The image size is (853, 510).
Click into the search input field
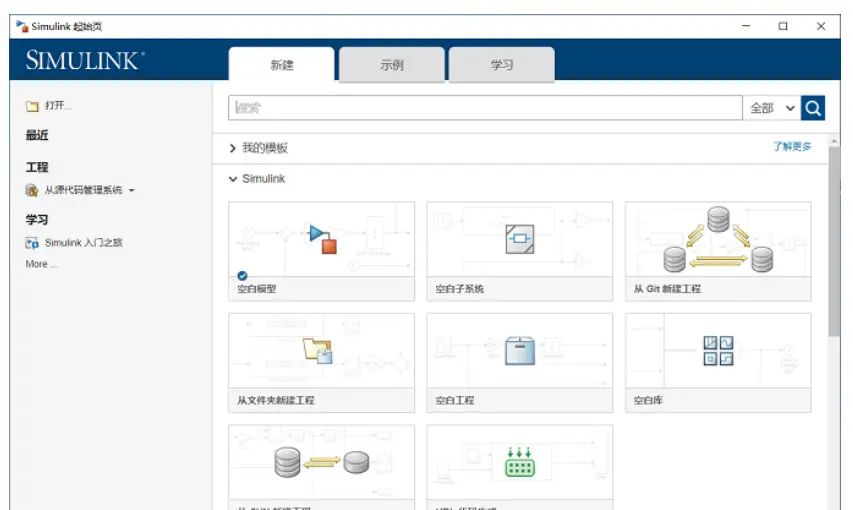pos(485,108)
